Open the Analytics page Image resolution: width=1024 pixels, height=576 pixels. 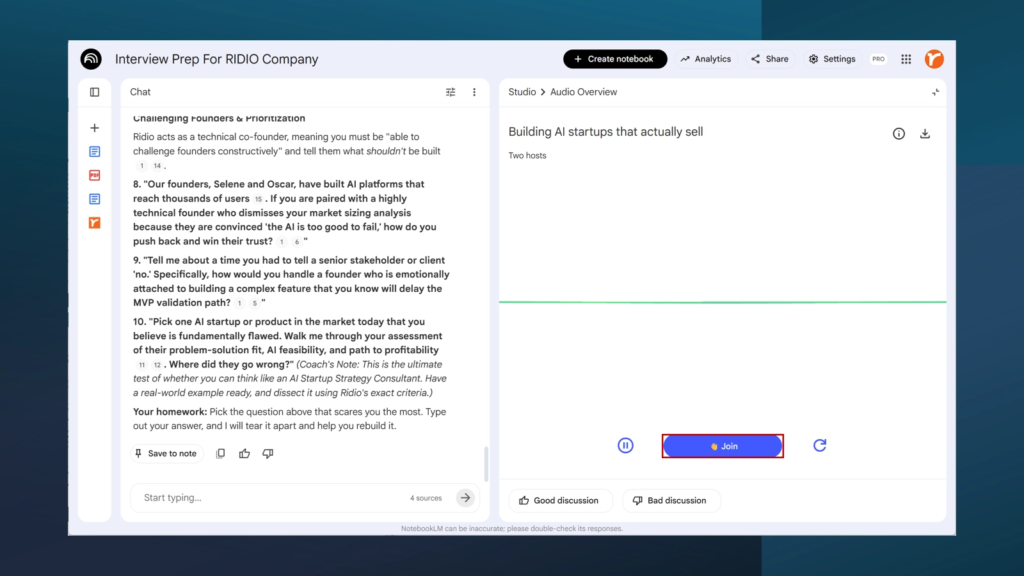[x=706, y=59]
